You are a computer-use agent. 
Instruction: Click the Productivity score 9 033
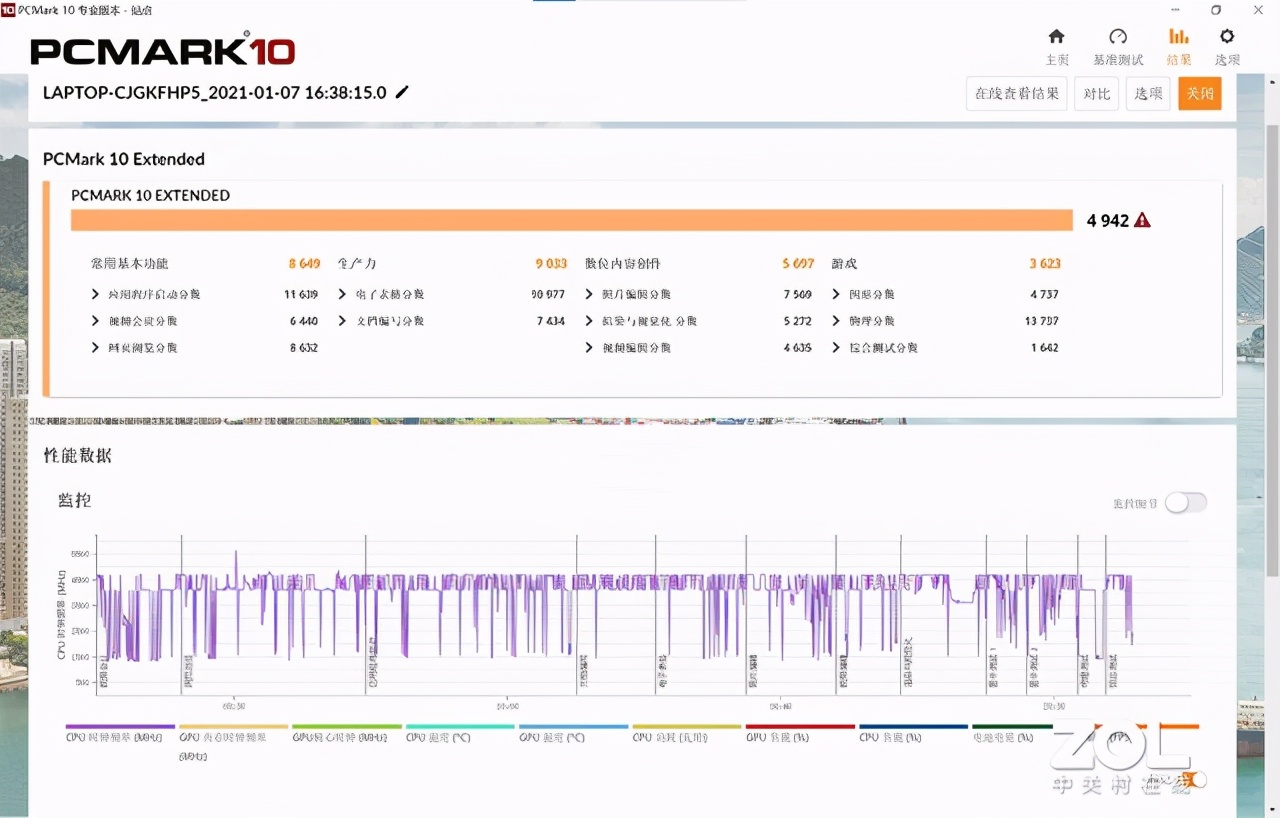(551, 264)
